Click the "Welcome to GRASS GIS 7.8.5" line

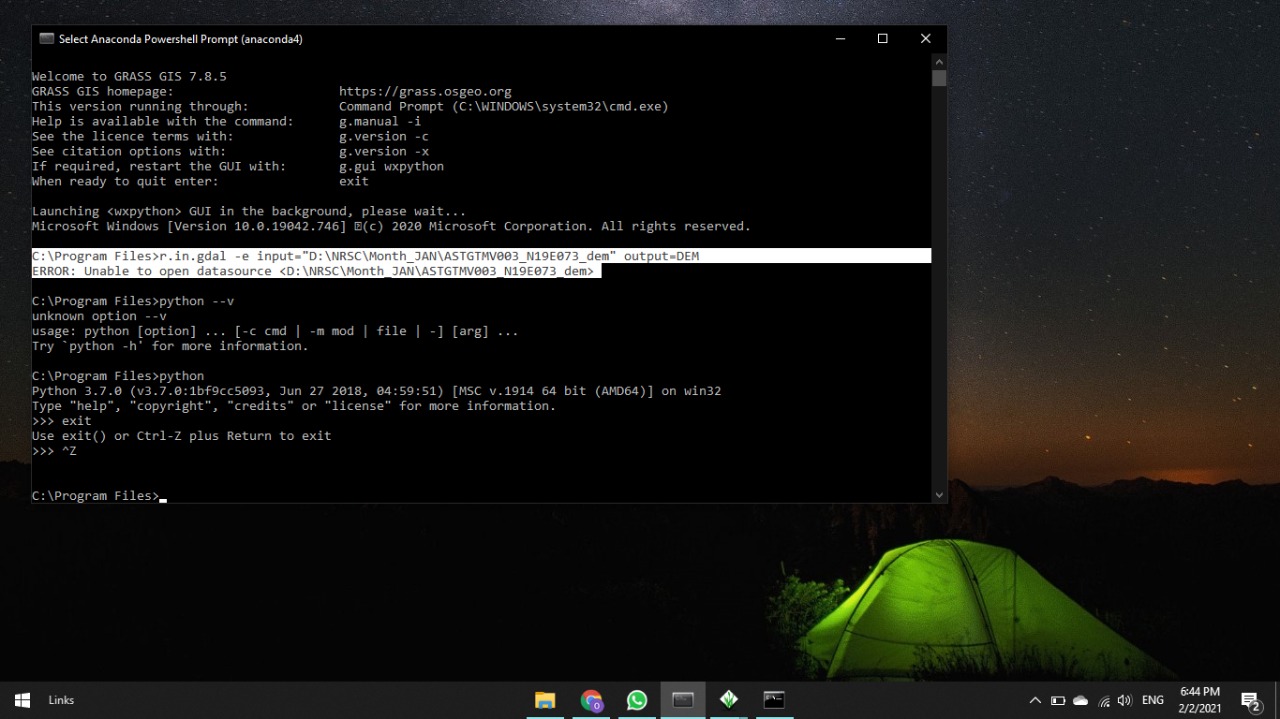tap(129, 76)
